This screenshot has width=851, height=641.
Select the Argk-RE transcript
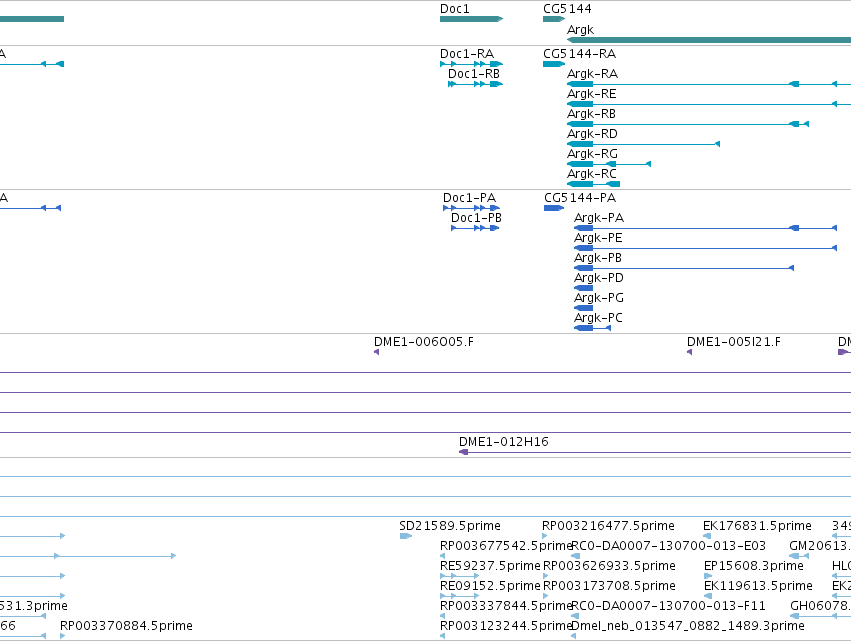(x=709, y=104)
